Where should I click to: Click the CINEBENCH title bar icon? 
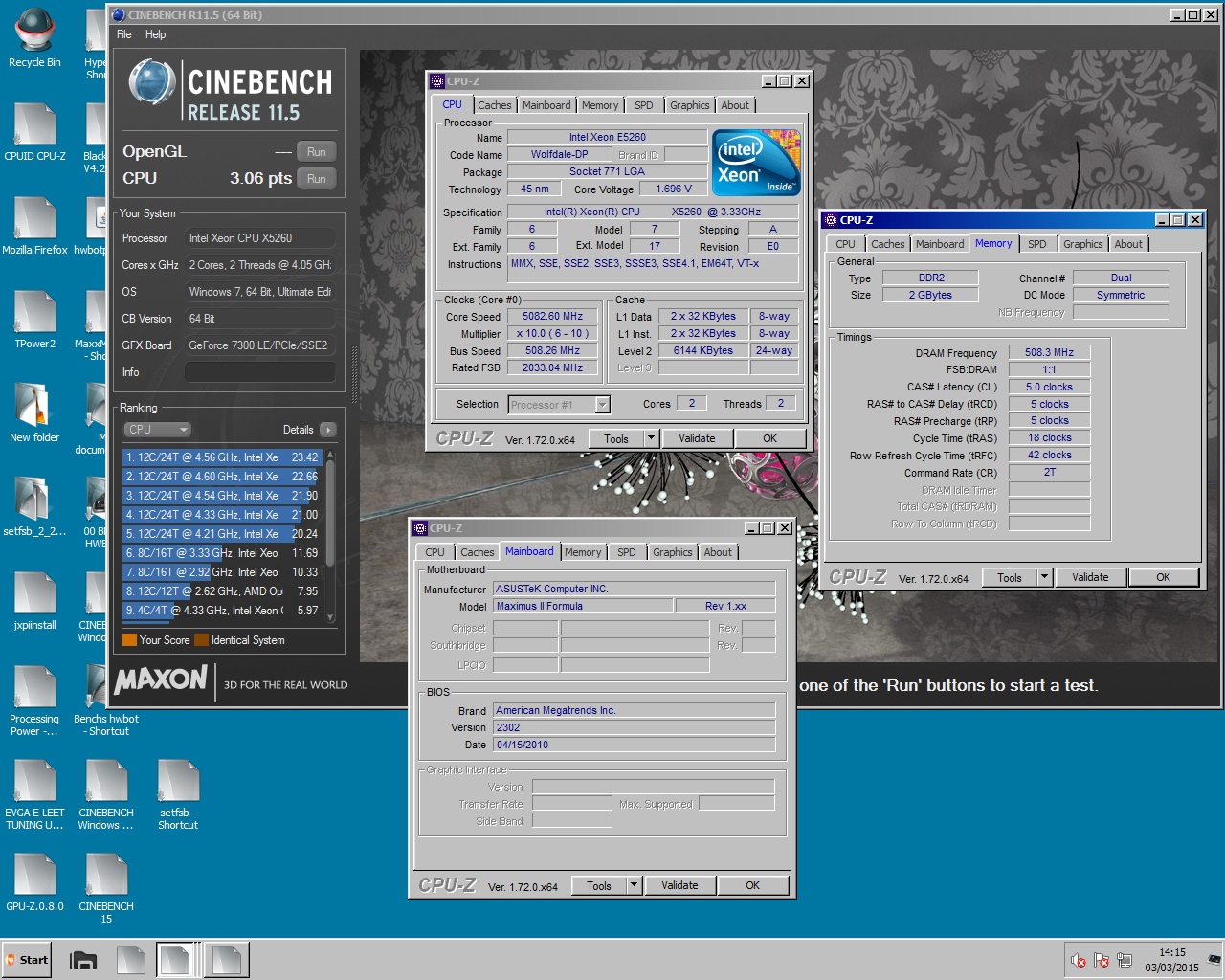119,15
